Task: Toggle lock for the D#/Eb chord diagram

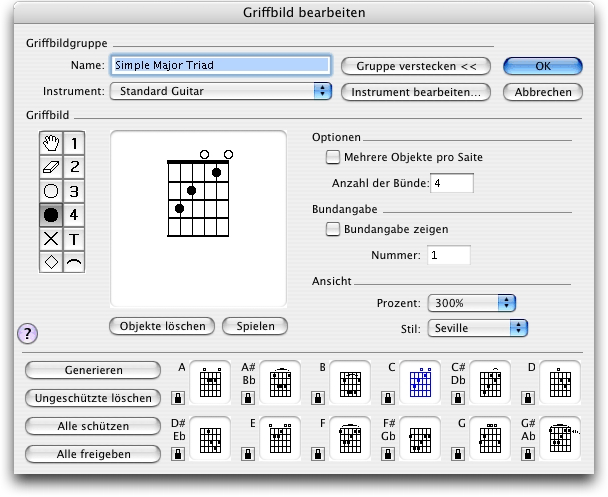Action: [178, 454]
